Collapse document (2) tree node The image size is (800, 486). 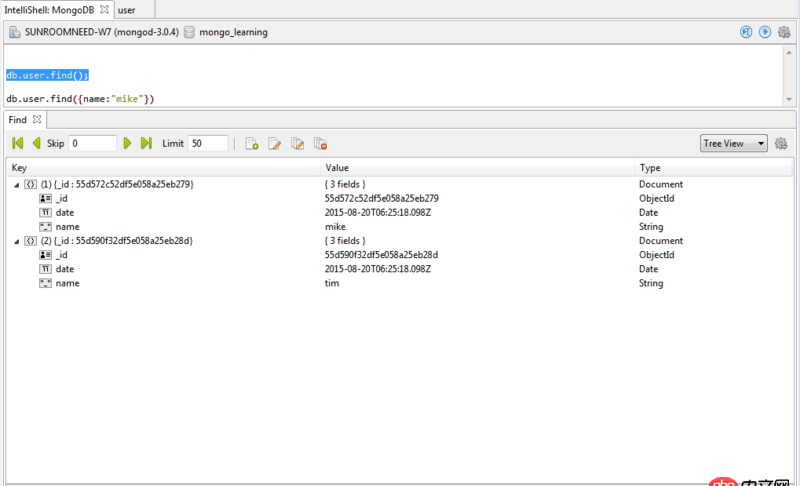point(16,241)
